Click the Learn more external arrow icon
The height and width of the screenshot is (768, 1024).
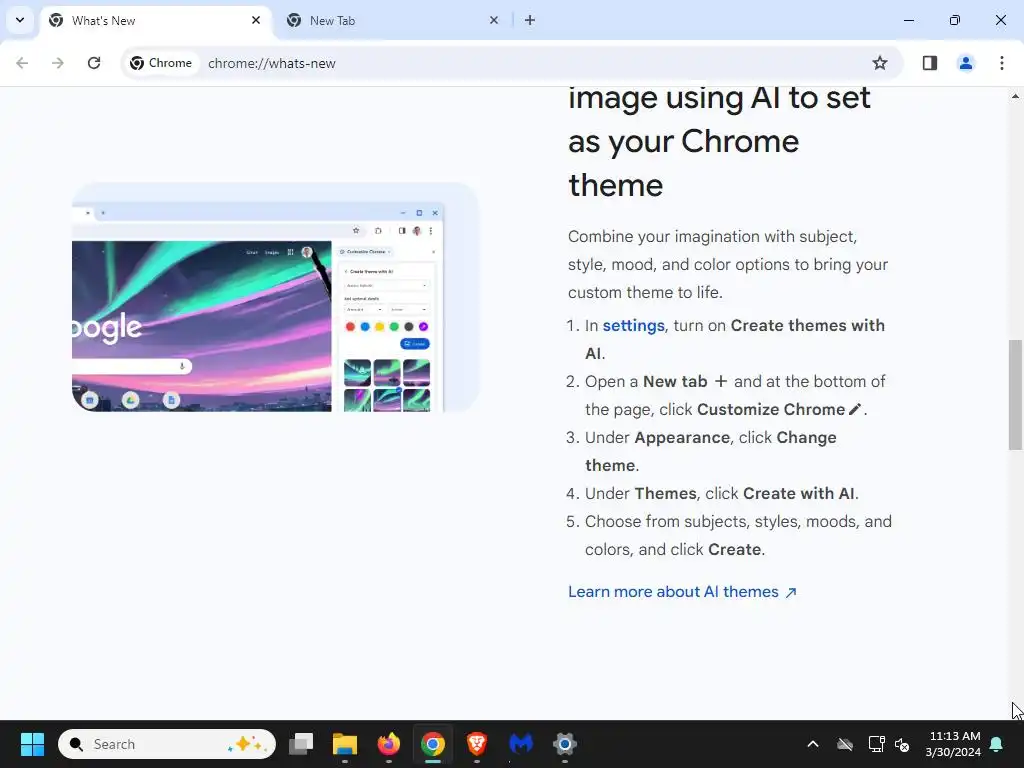pyautogui.click(x=791, y=592)
